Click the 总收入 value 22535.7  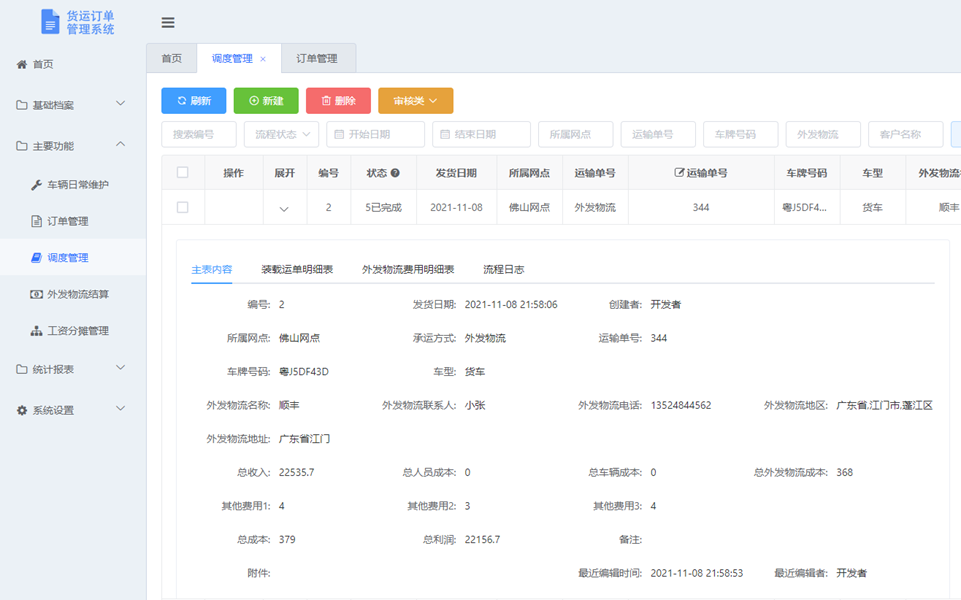point(297,473)
